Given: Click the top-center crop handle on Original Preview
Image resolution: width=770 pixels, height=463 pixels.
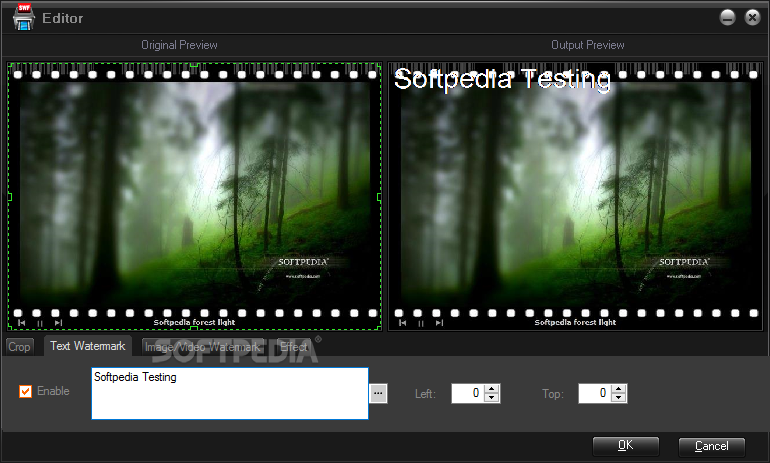Looking at the screenshot, I should (194, 64).
